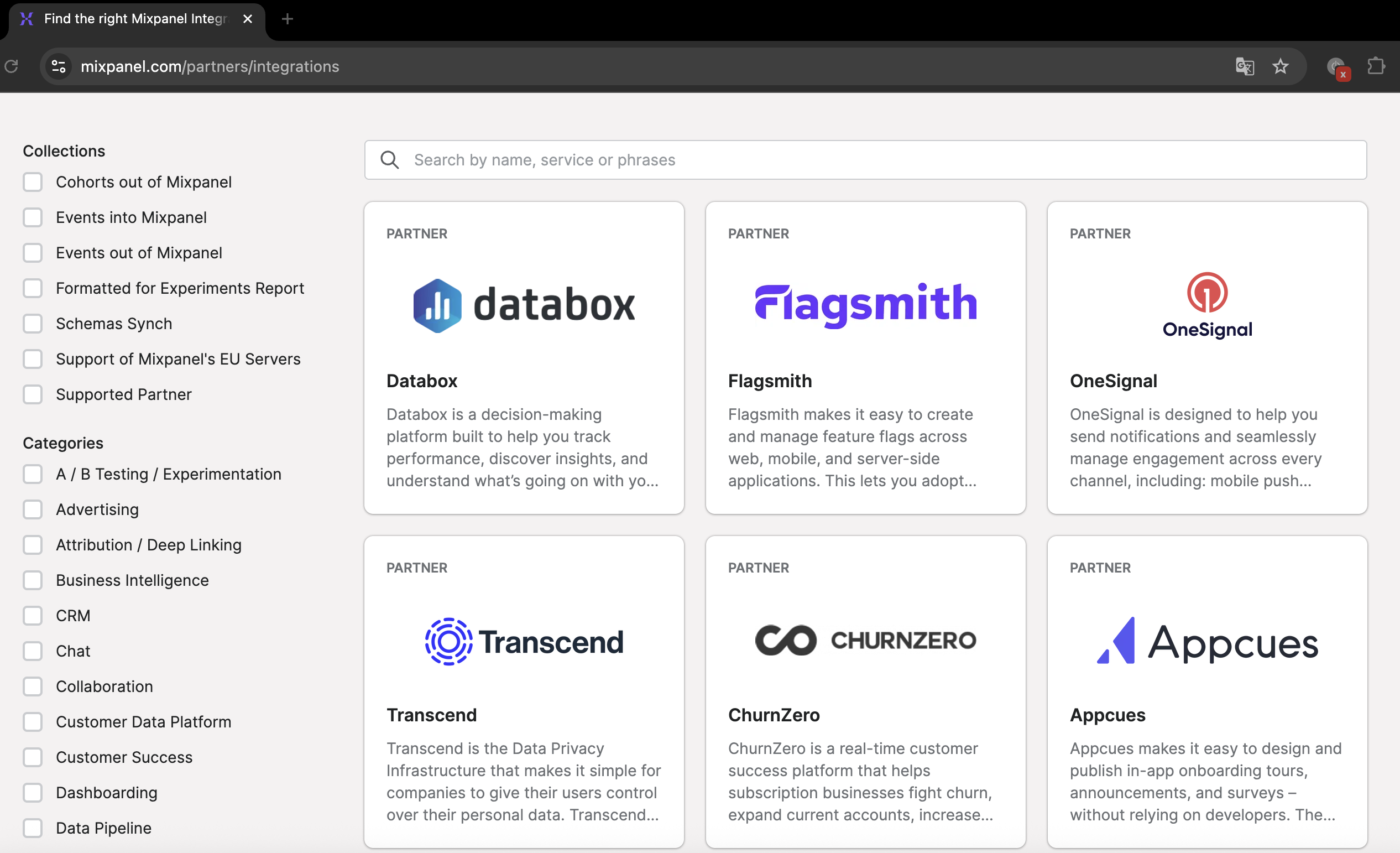Click the OneSignal logo
1400x853 pixels.
point(1207,305)
